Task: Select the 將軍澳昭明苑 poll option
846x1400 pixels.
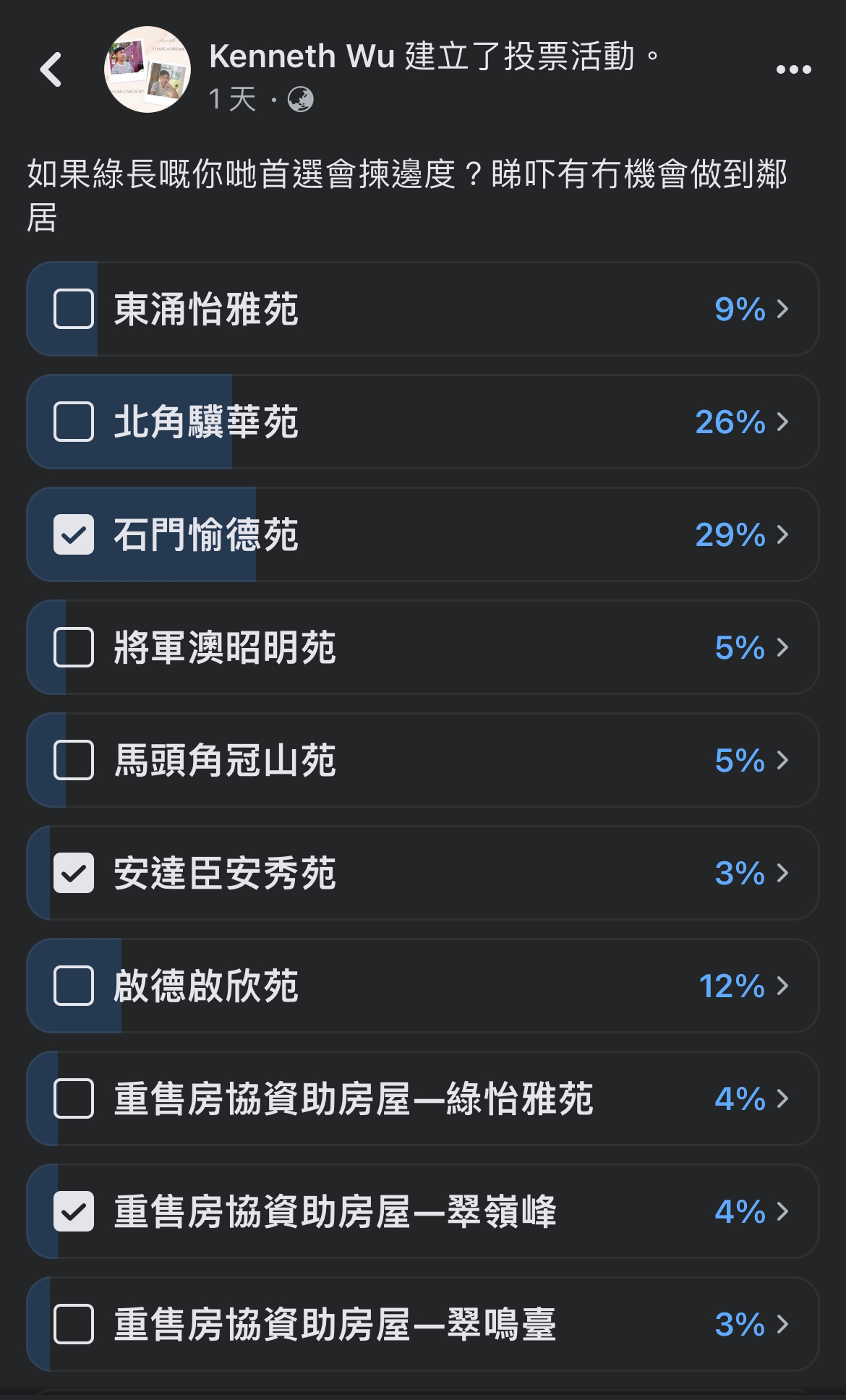Action: coord(423,647)
